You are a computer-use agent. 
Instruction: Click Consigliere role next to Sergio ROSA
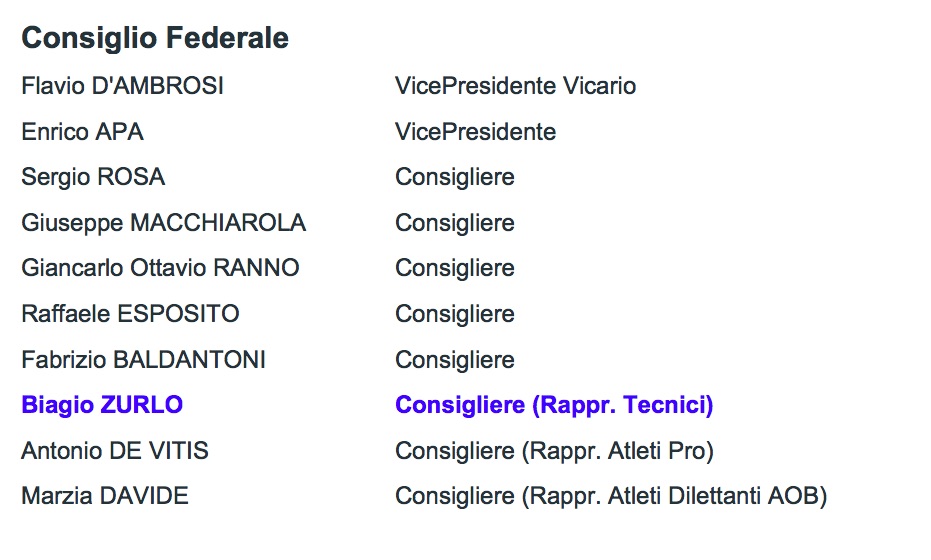[x=455, y=177]
